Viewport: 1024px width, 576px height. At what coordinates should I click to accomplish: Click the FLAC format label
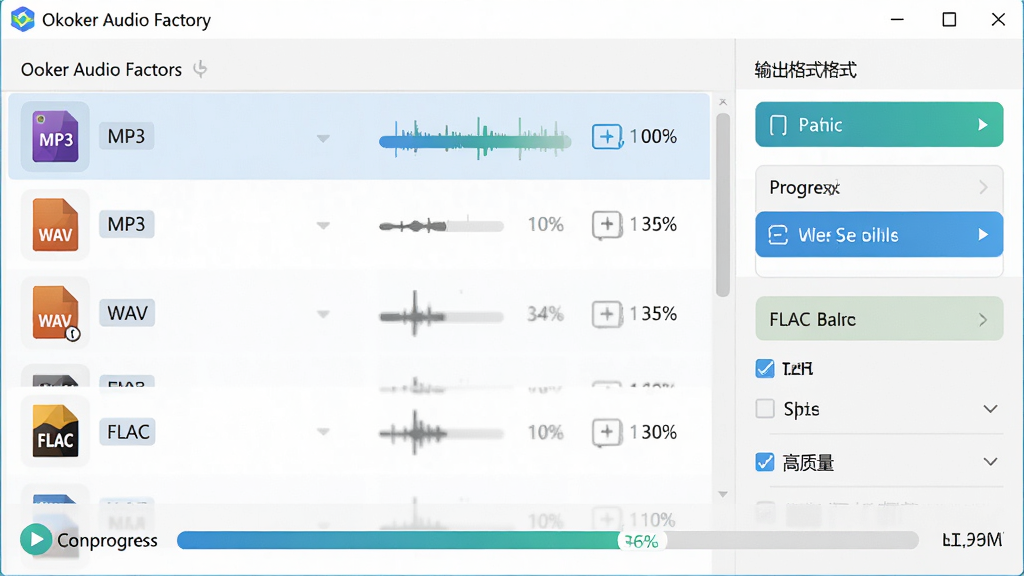coord(127,432)
